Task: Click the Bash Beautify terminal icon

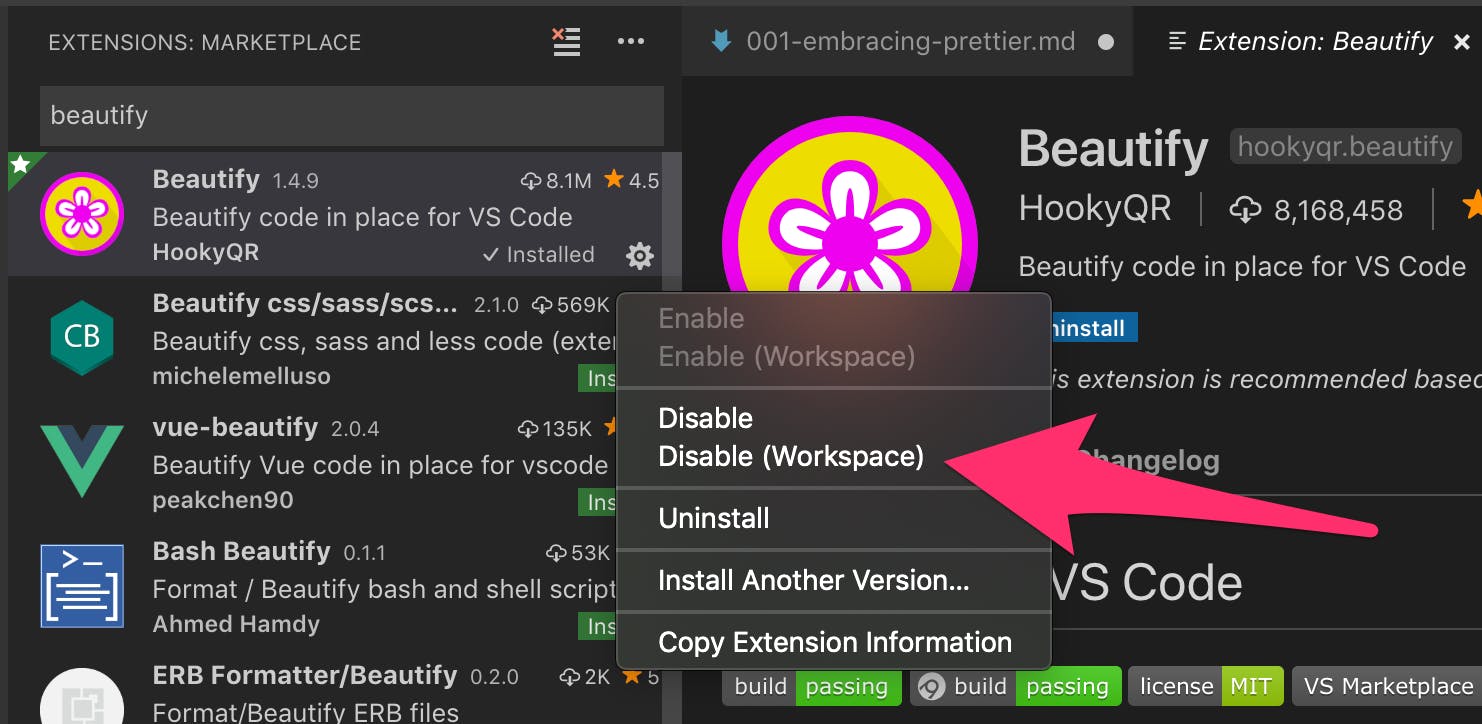Action: point(82,586)
